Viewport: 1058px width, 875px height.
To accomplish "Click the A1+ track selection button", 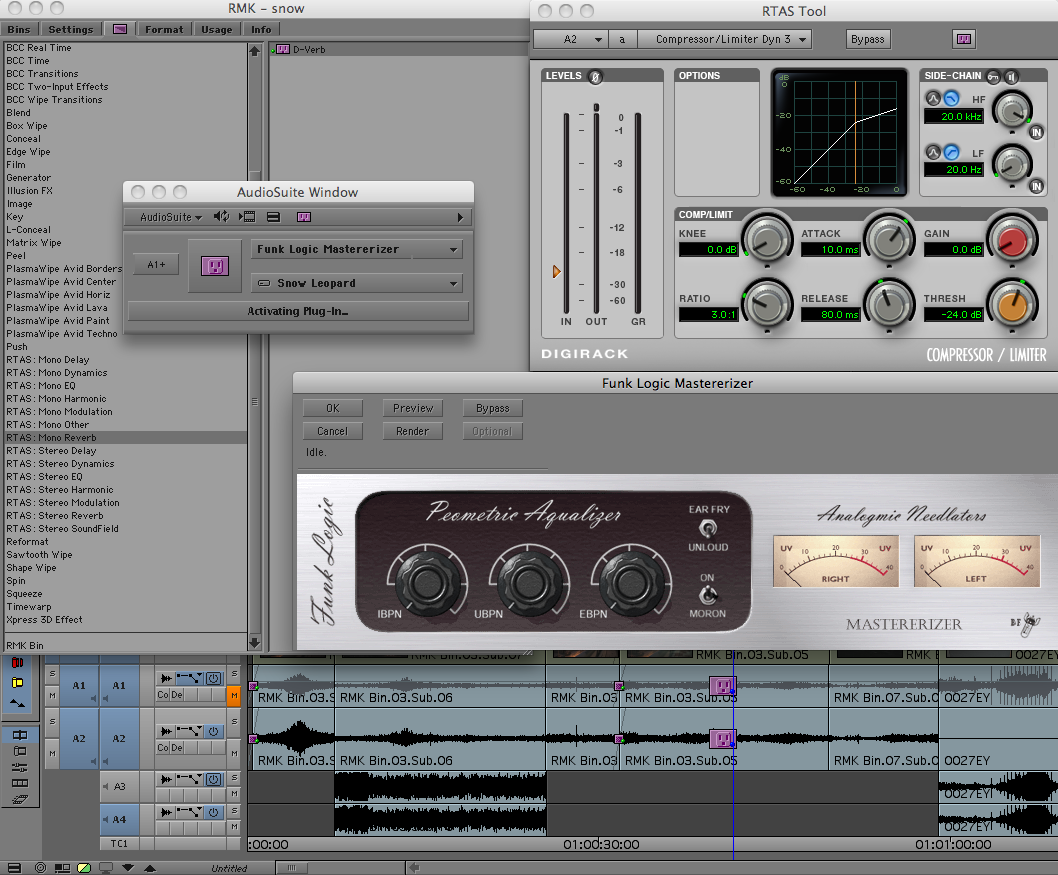I will coord(157,264).
